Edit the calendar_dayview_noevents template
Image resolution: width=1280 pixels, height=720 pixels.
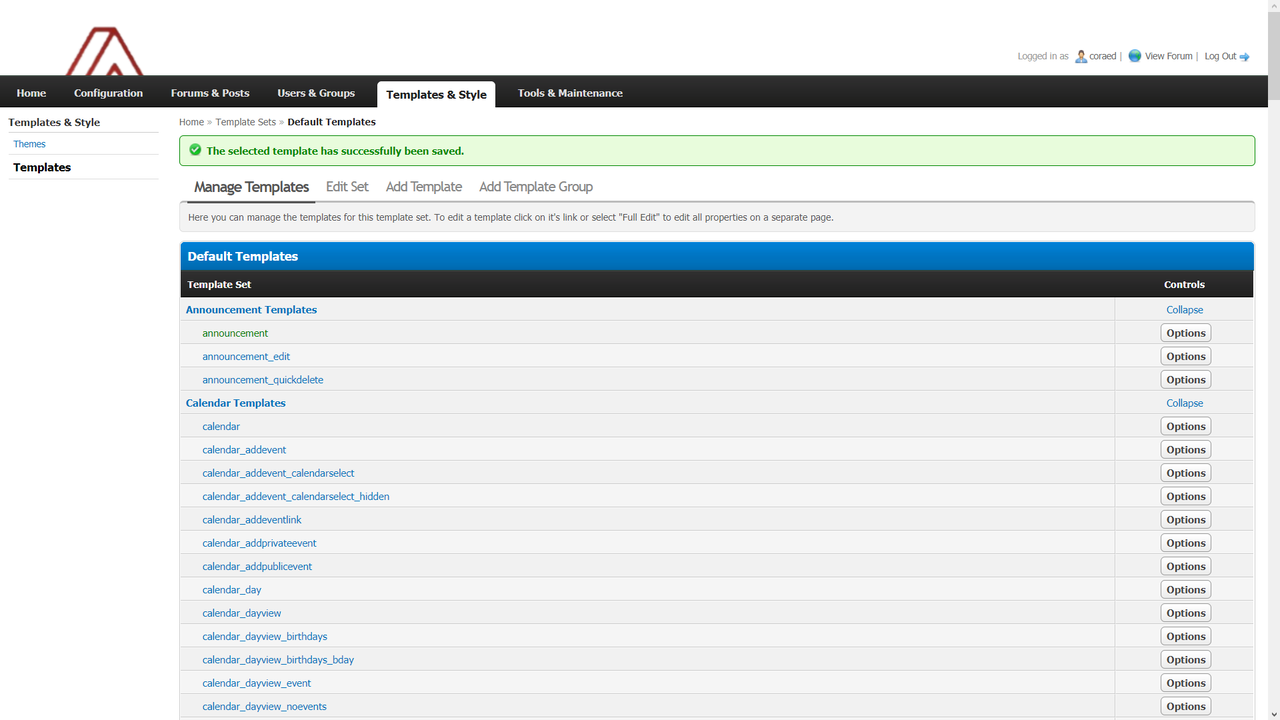click(264, 706)
